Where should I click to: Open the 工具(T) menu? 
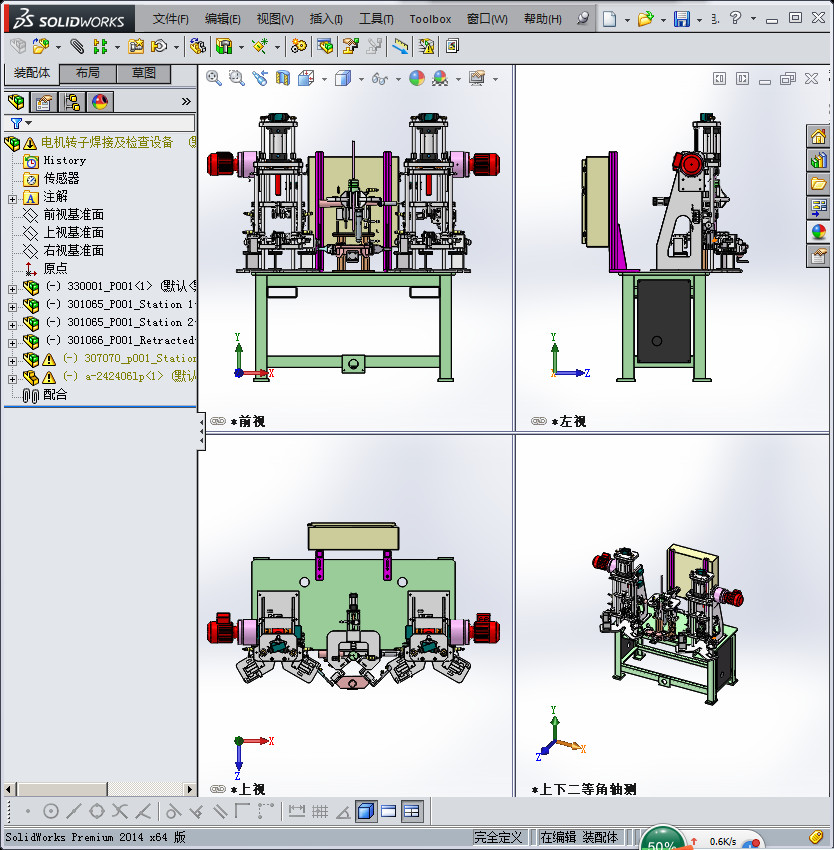tap(376, 19)
